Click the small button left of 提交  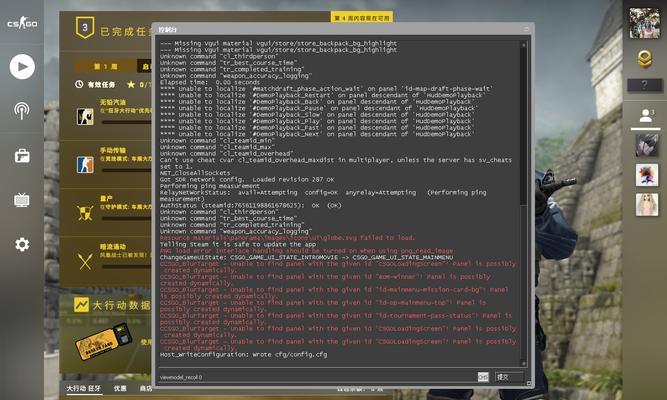[483, 377]
